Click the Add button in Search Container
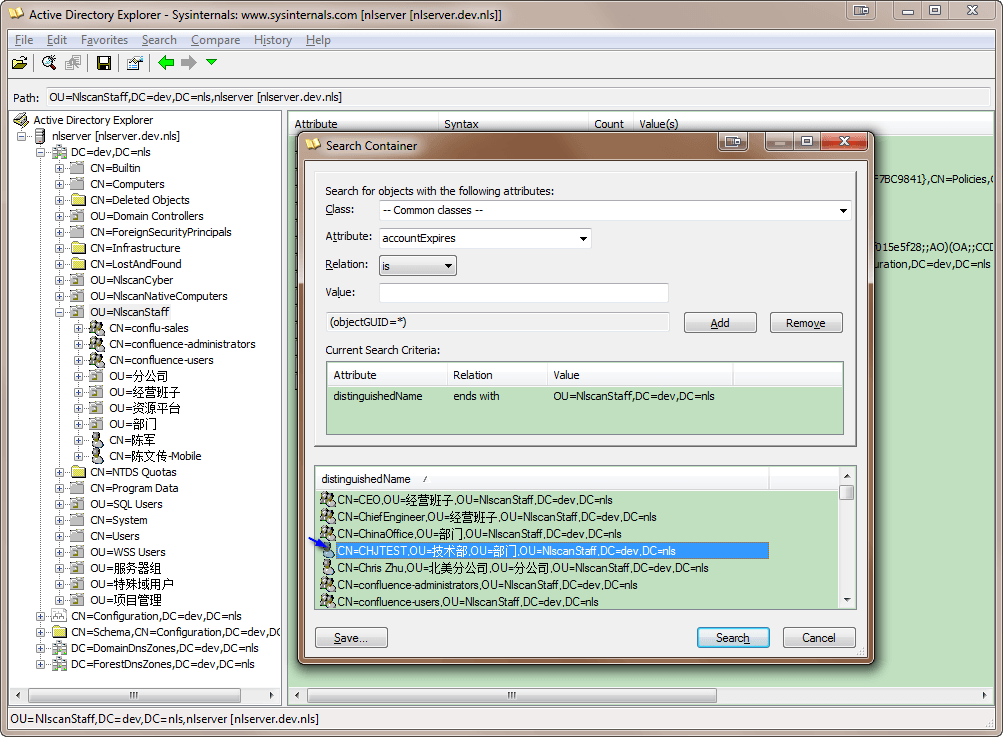 (719, 323)
